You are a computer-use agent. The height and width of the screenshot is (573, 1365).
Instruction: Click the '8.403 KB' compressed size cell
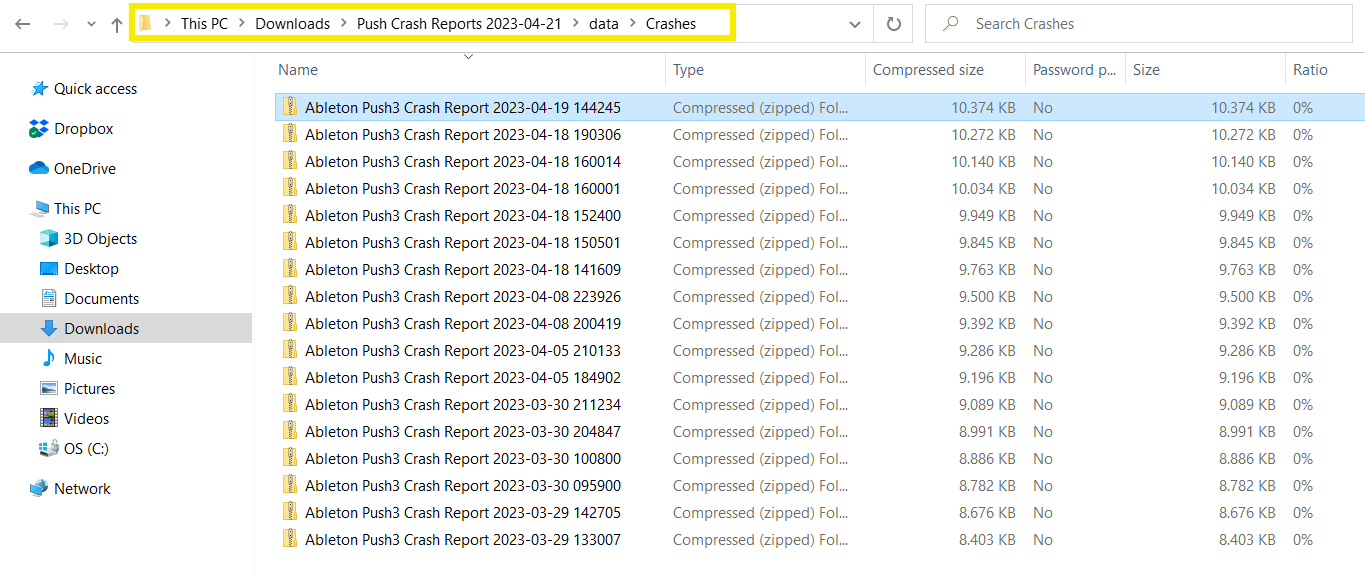[x=987, y=540]
